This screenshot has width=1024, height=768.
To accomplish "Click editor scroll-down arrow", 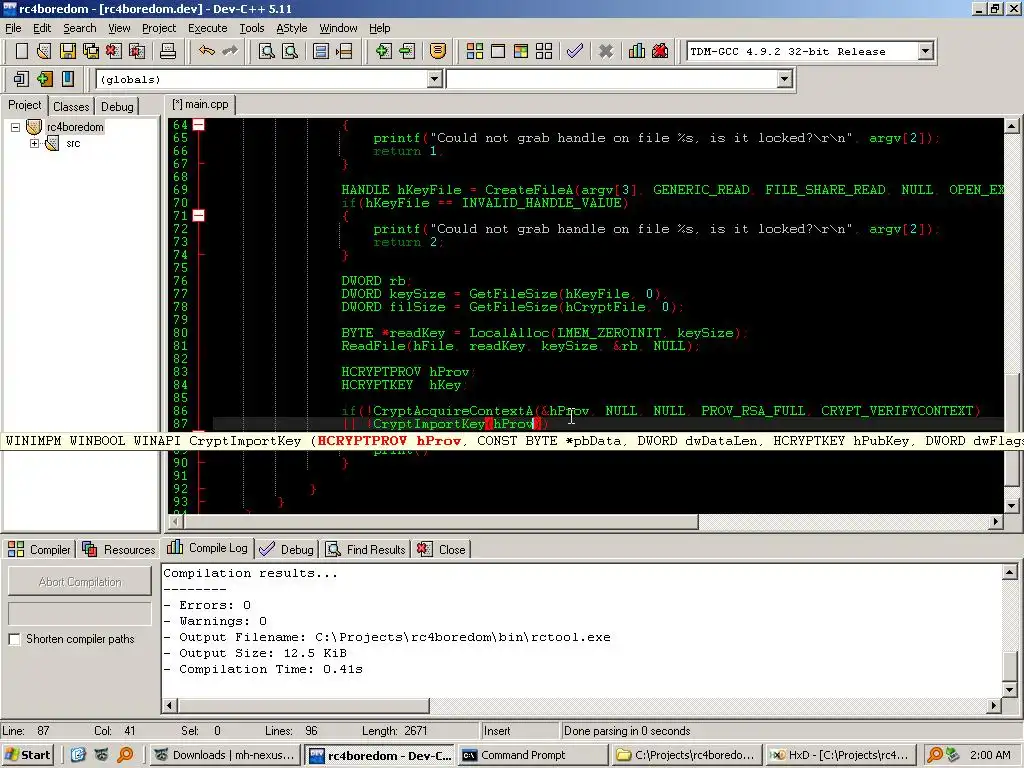I will 1011,505.
